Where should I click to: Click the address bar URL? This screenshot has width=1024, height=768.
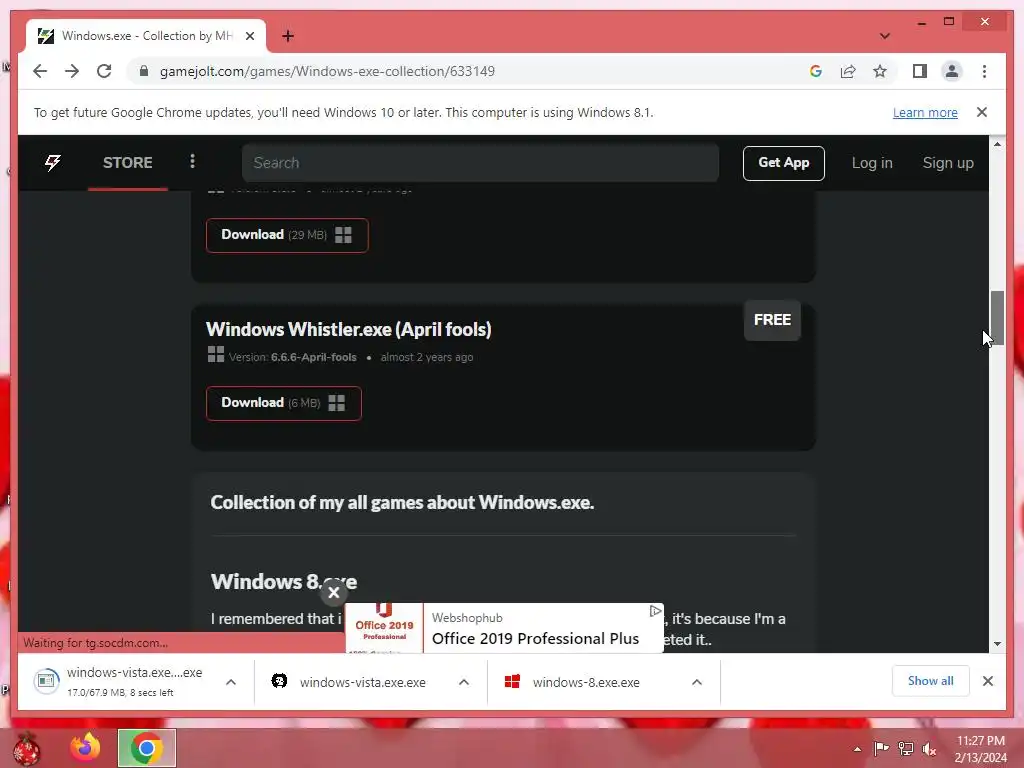(x=327, y=71)
